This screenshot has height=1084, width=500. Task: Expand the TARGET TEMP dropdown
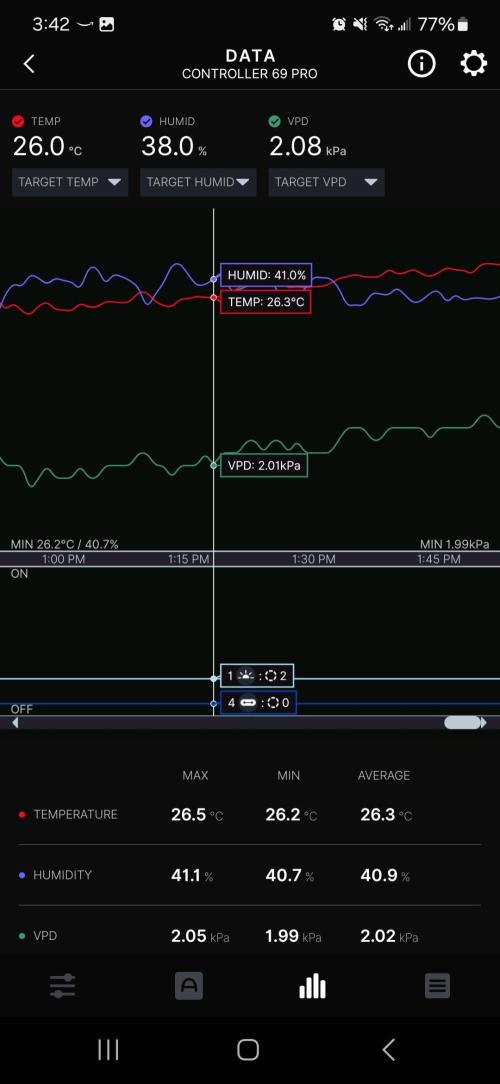(70, 182)
